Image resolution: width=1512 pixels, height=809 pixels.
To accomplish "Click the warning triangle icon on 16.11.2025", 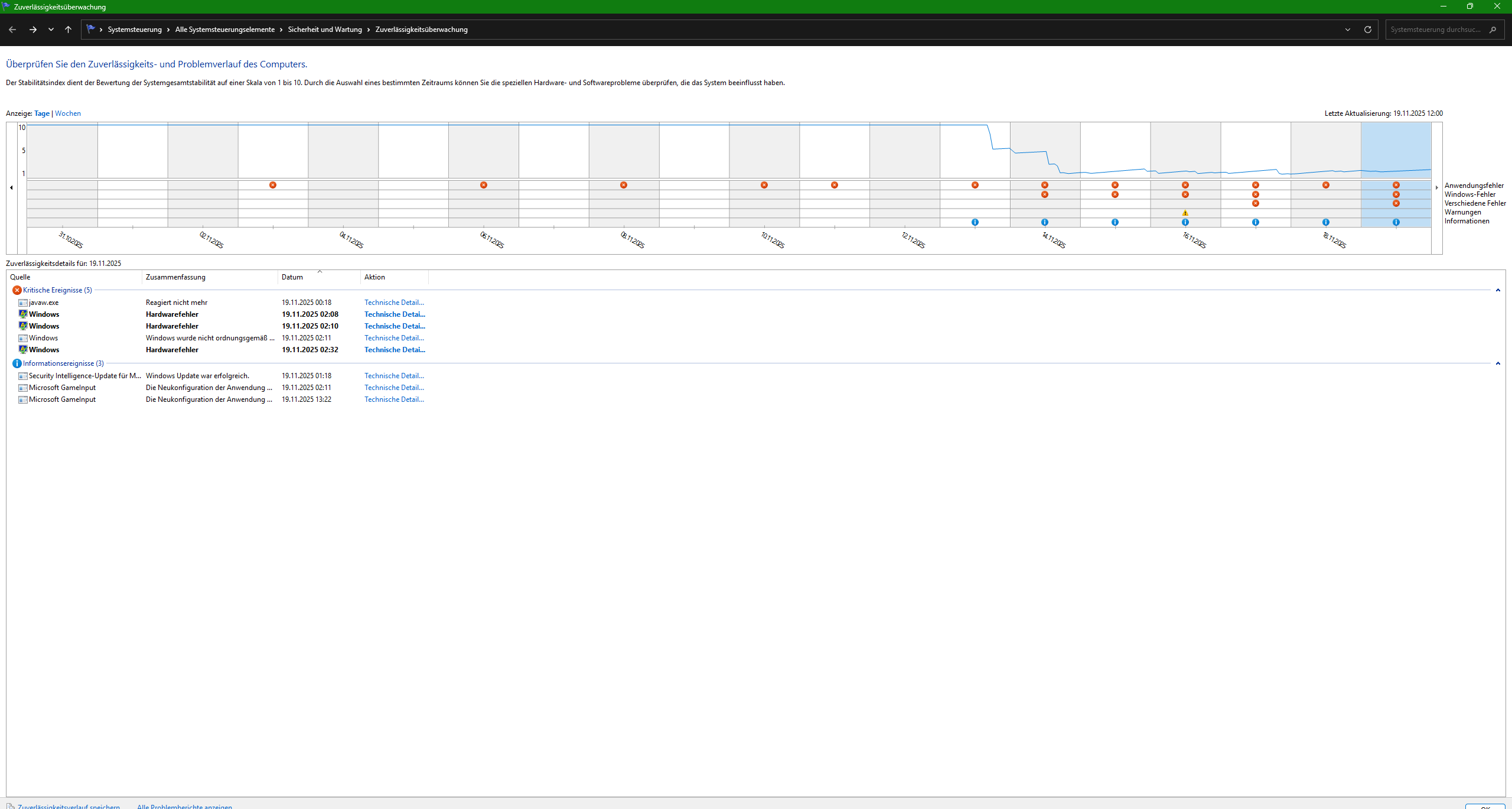I will click(x=1185, y=213).
